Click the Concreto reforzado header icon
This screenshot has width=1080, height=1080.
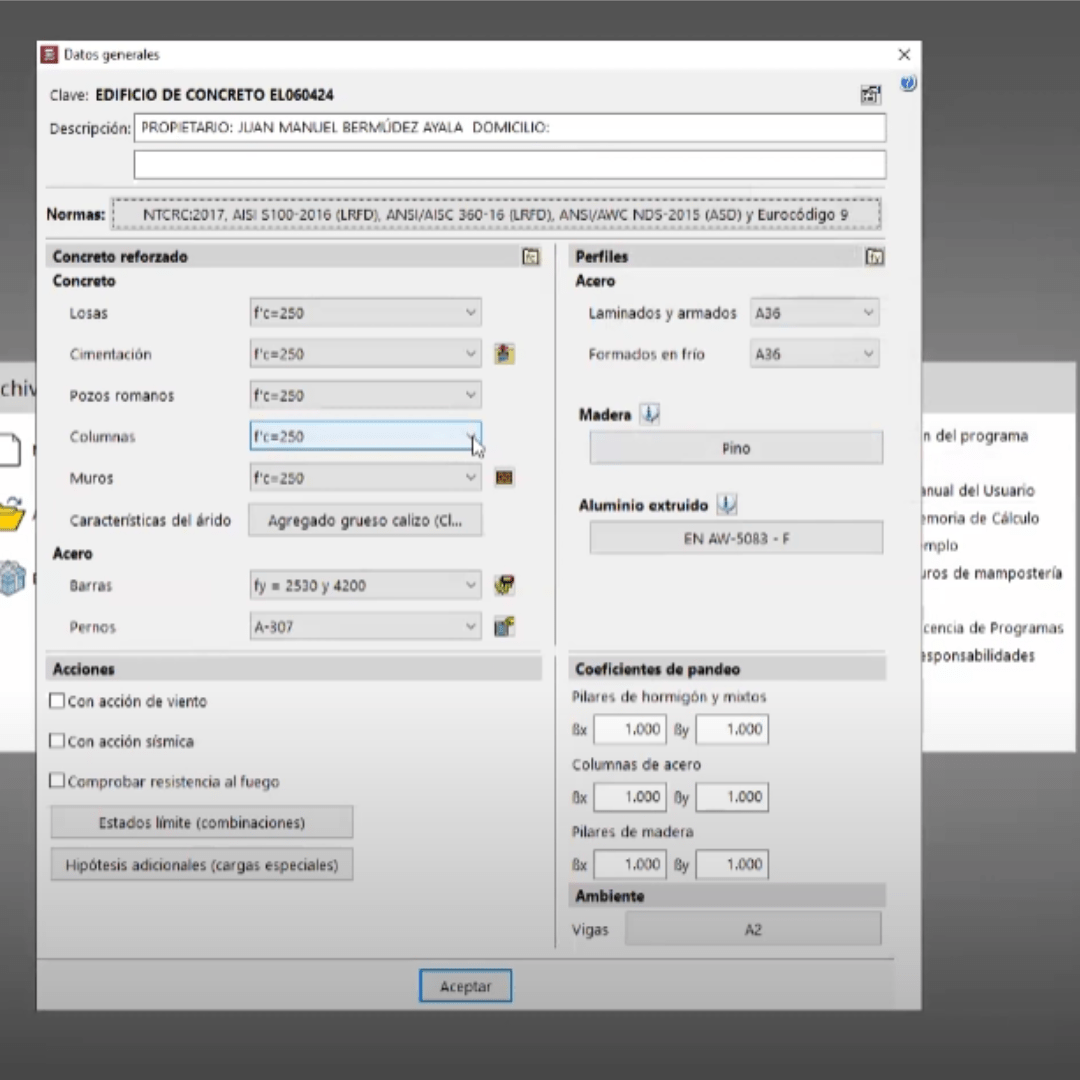click(531, 257)
